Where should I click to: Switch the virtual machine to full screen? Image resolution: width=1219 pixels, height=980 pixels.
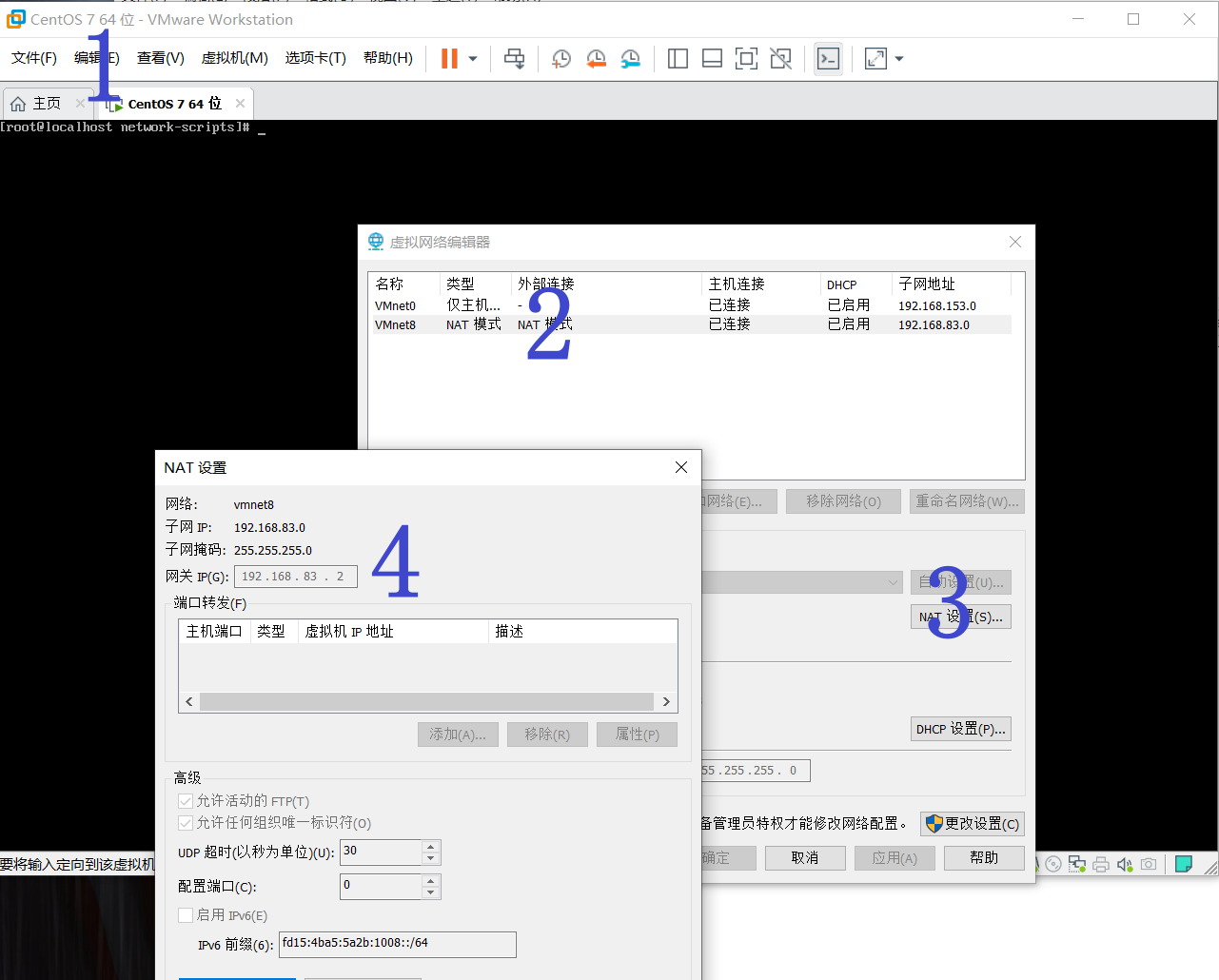point(746,58)
